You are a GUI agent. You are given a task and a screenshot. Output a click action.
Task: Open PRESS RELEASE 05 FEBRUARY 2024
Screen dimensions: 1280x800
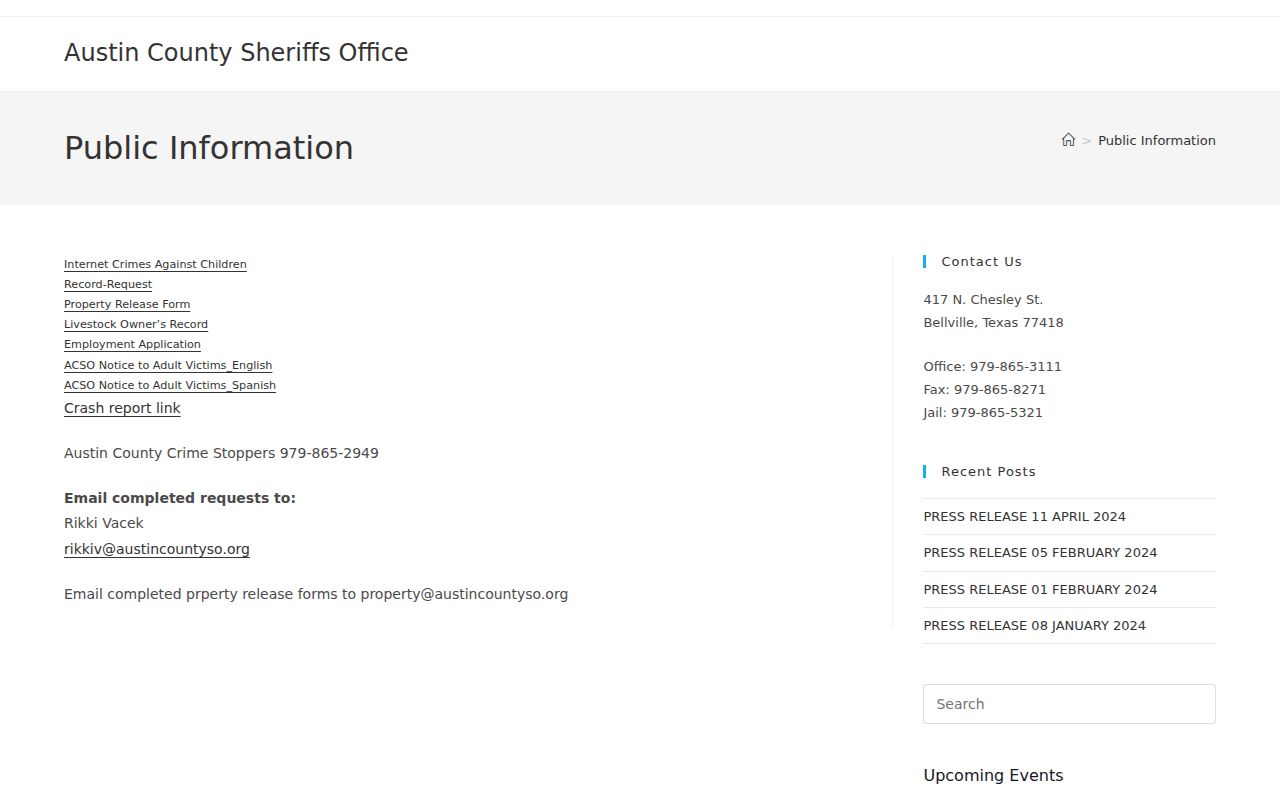1040,553
